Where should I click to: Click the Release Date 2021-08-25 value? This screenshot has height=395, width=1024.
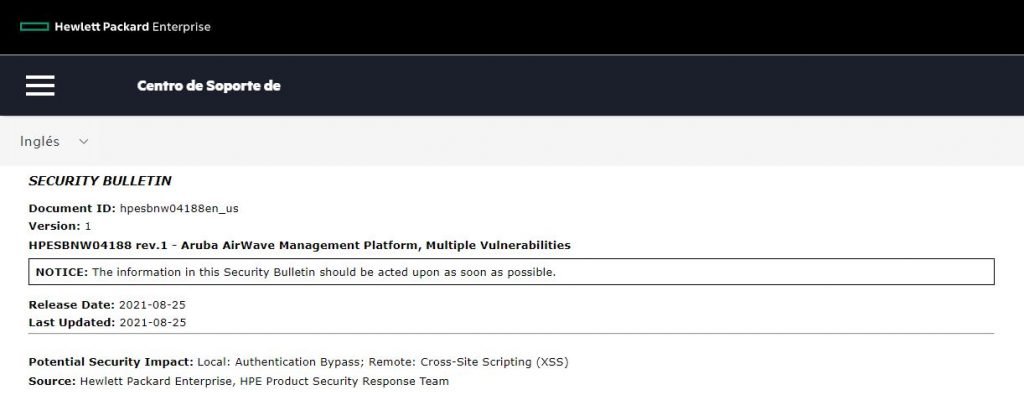click(x=153, y=305)
